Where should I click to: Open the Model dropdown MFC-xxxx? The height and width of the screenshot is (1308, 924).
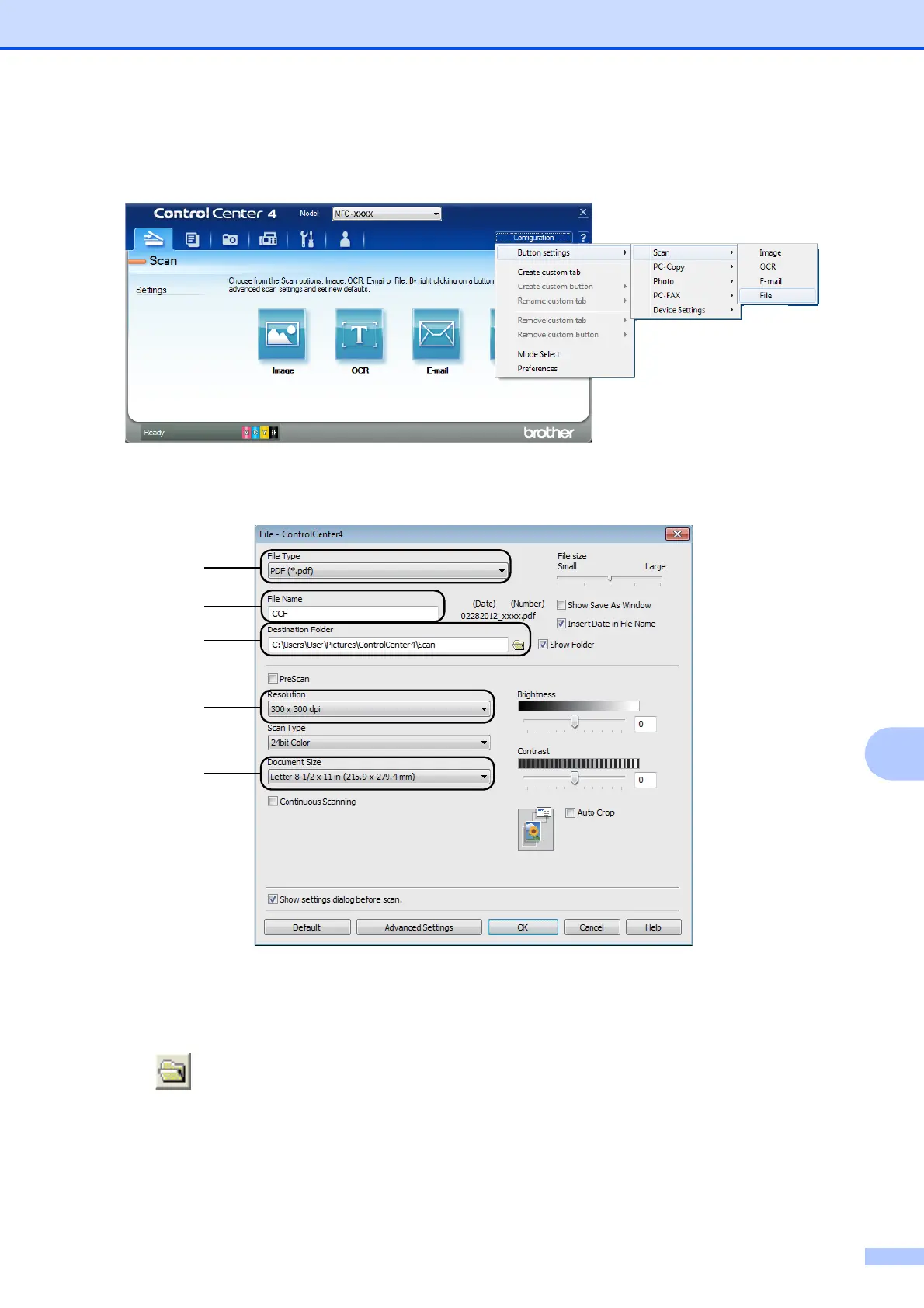click(x=387, y=214)
